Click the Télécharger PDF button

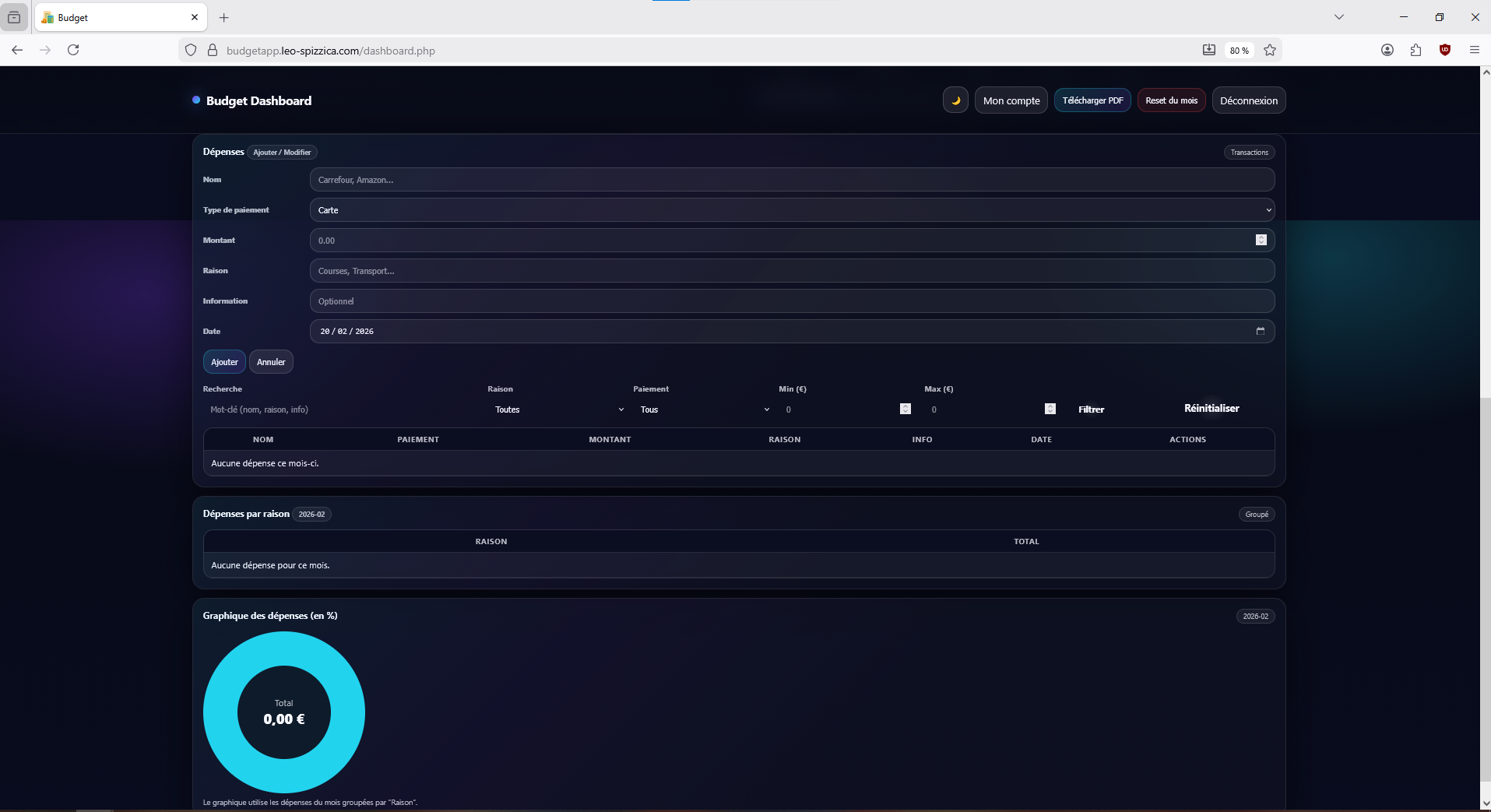tap(1092, 100)
